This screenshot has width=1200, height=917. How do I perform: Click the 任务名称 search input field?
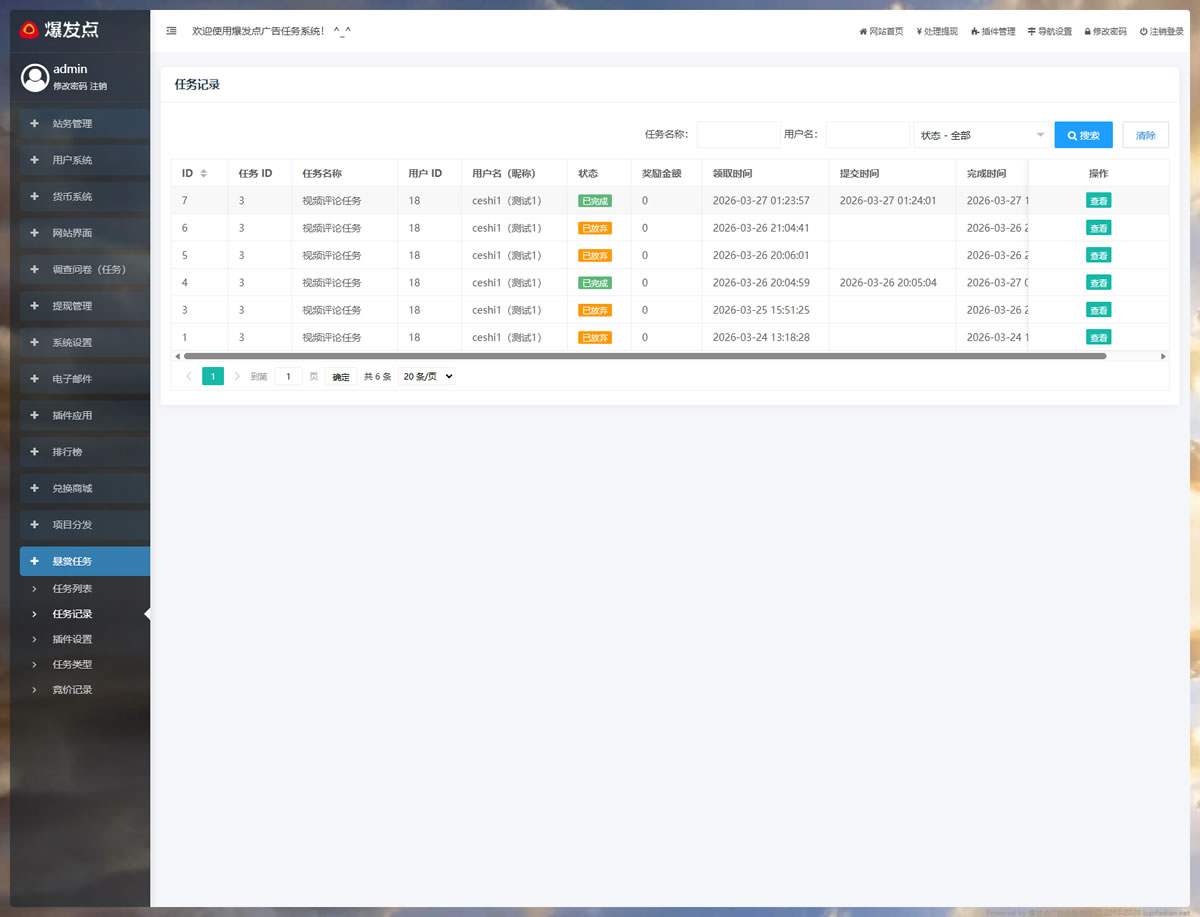[738, 135]
